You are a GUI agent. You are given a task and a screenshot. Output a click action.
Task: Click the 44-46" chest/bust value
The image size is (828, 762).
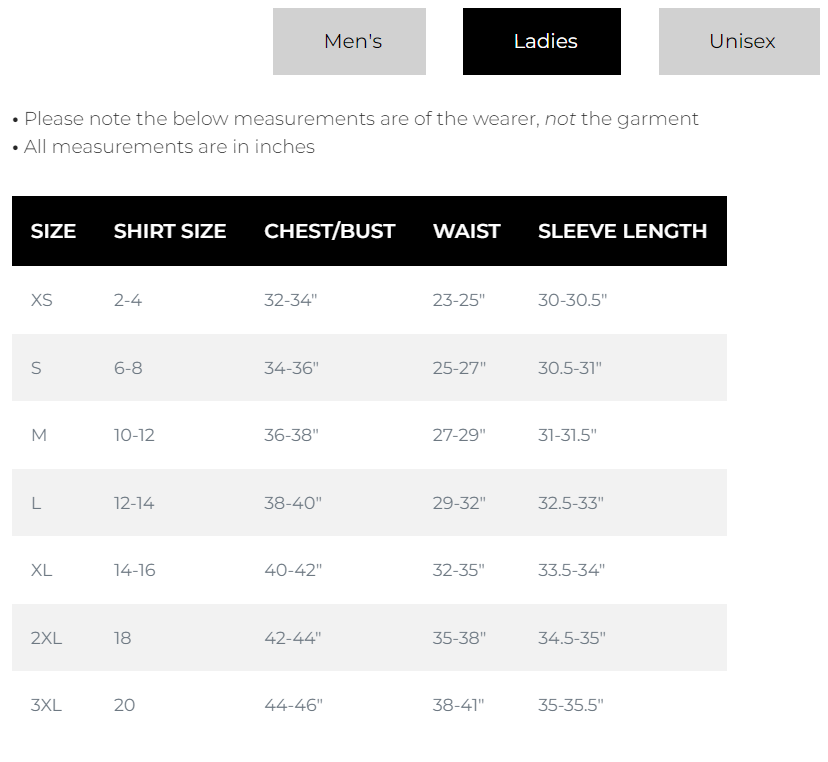pos(293,705)
